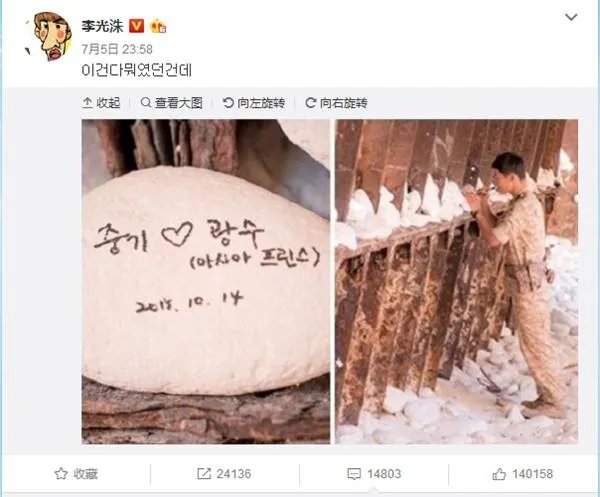Image resolution: width=600 pixels, height=497 pixels.
Task: Select the soldier at fence photo thumbnail
Action: 457,282
